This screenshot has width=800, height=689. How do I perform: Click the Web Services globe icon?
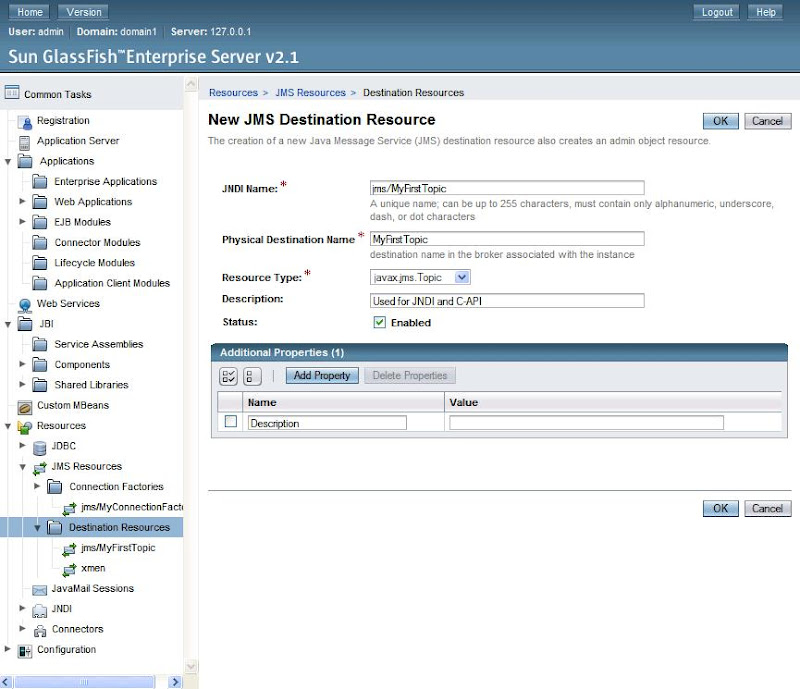[x=24, y=305]
